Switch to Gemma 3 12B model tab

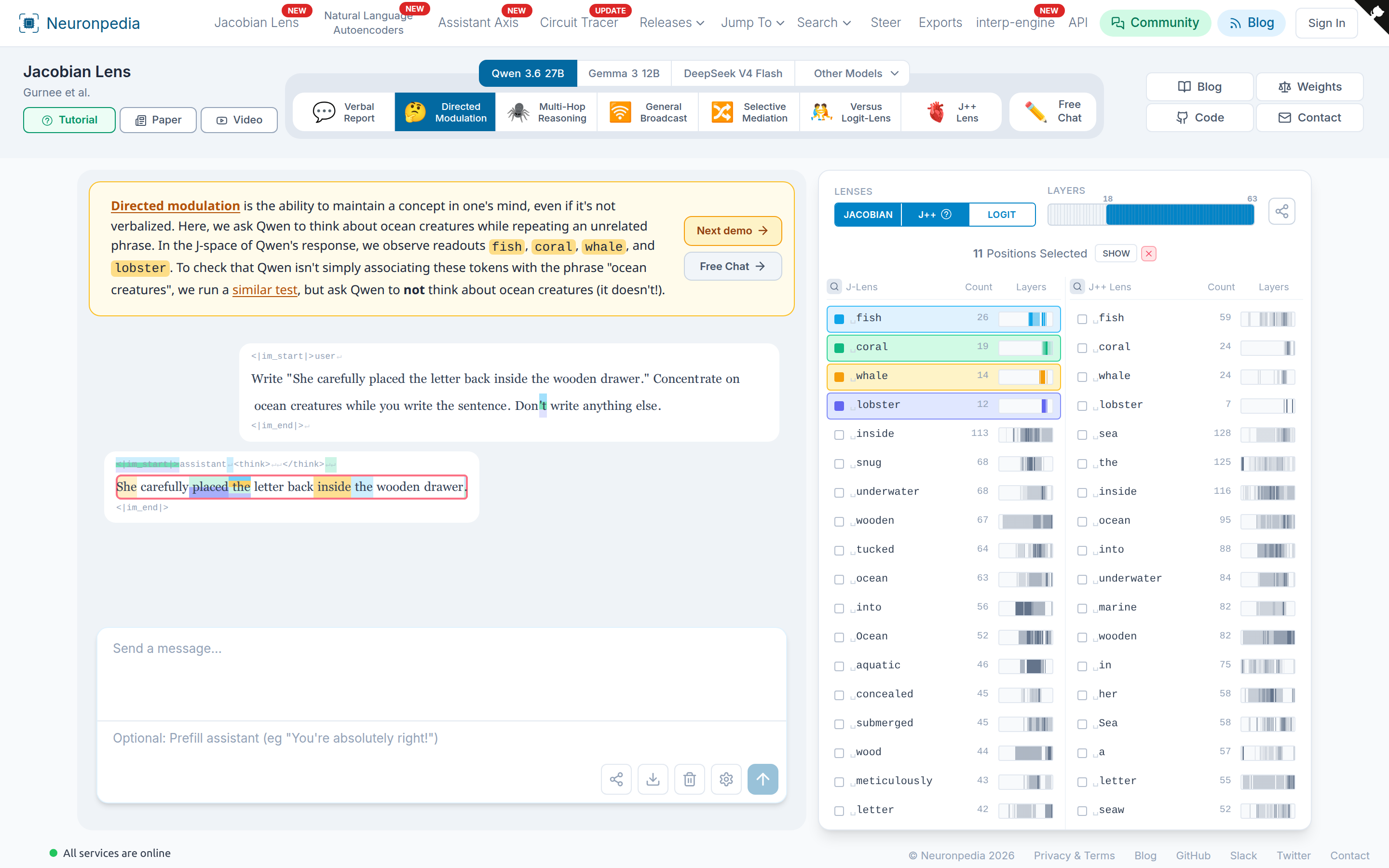[x=624, y=73]
